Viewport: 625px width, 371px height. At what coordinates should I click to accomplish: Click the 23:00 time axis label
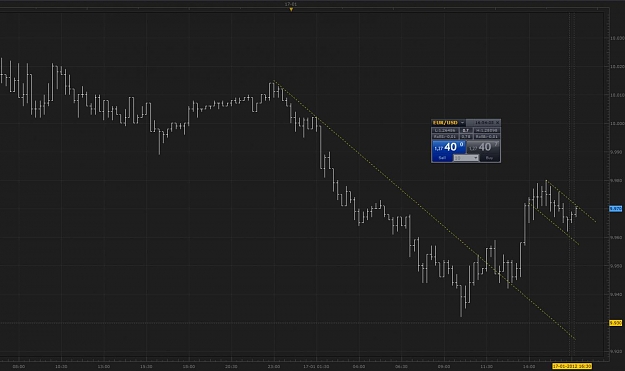tap(273, 366)
